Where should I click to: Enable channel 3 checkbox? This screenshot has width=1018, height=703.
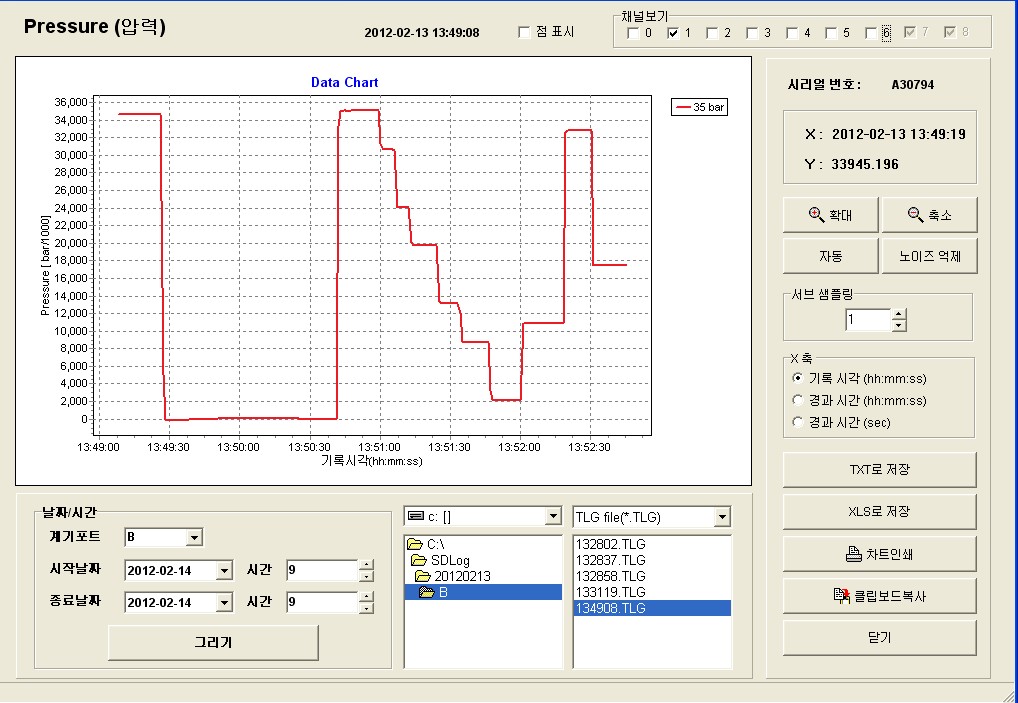coord(752,33)
